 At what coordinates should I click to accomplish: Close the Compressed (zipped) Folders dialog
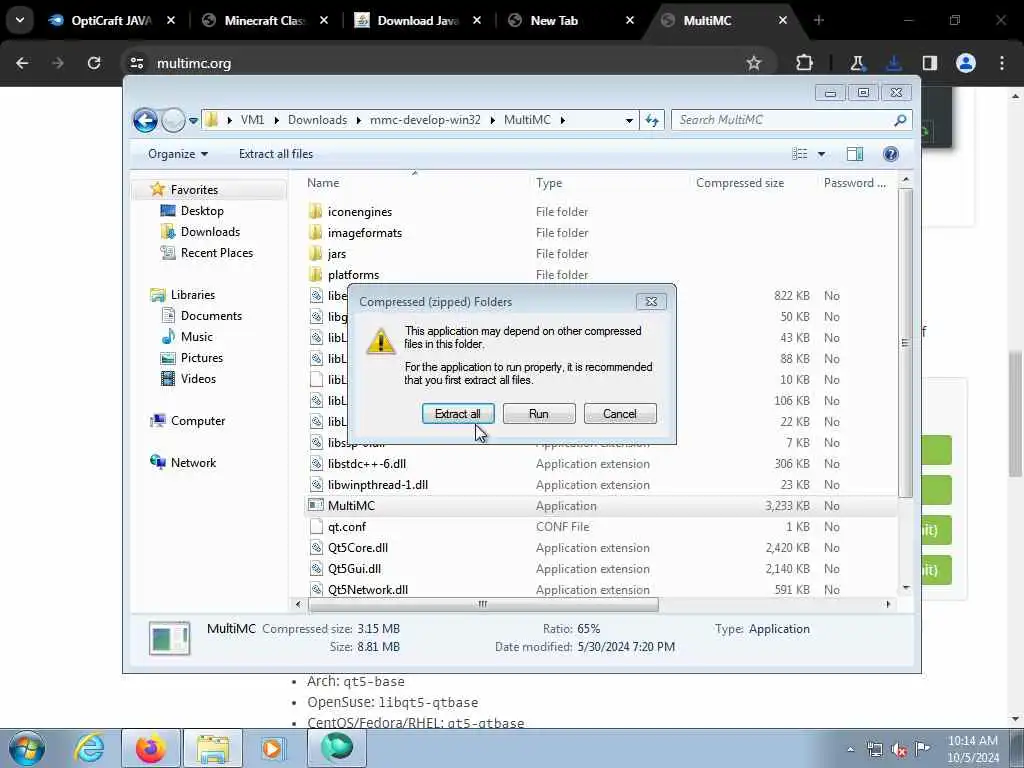click(x=651, y=301)
